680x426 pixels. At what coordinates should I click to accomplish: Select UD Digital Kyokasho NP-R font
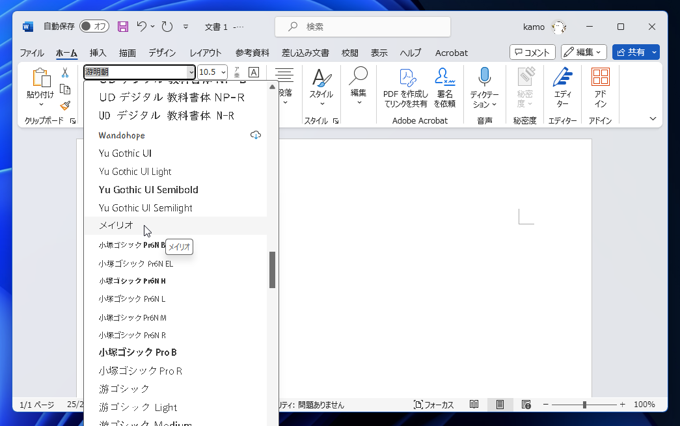[176, 98]
